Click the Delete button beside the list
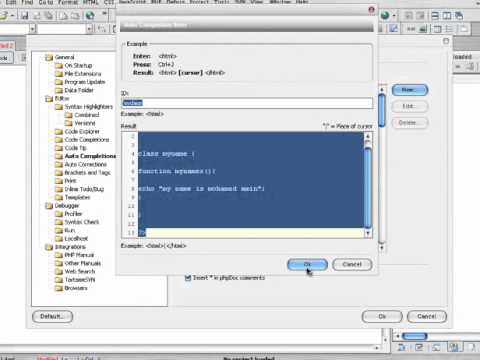This screenshot has height=360, width=480. [410, 123]
